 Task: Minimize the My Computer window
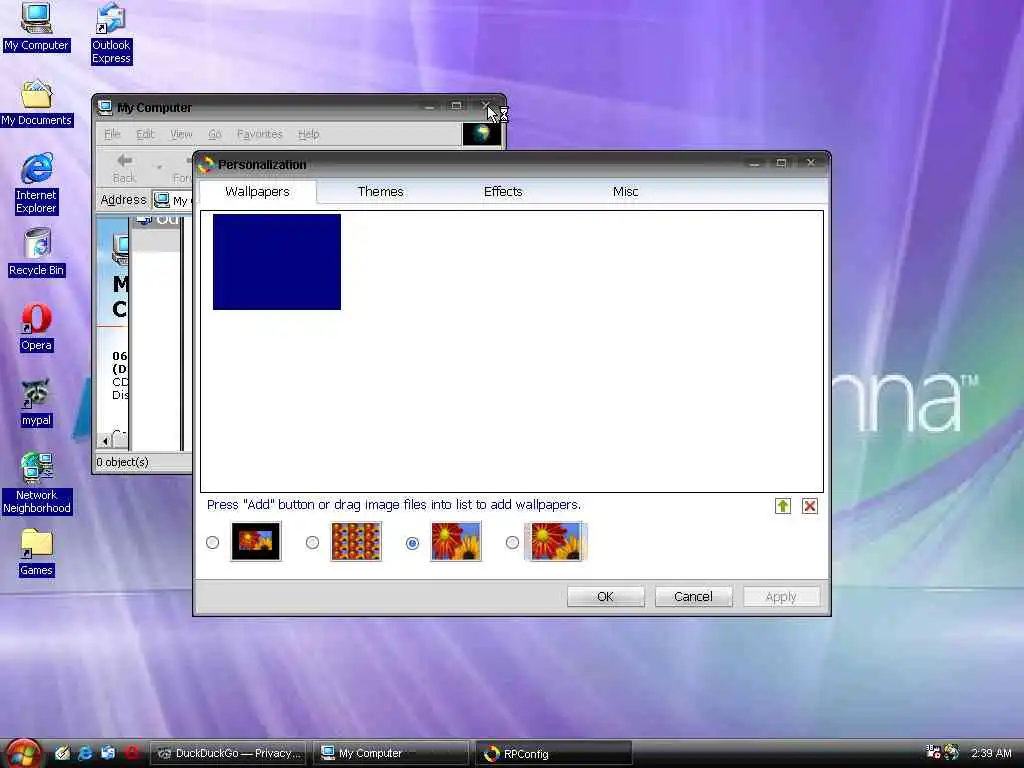coord(429,106)
